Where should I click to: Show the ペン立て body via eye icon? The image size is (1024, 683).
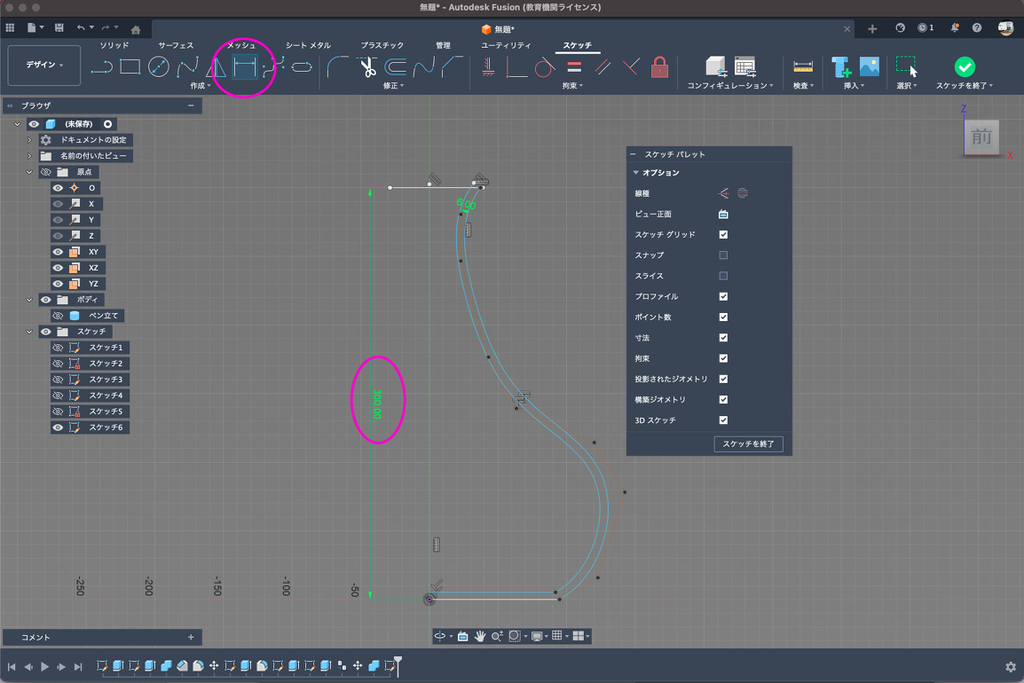pos(58,316)
